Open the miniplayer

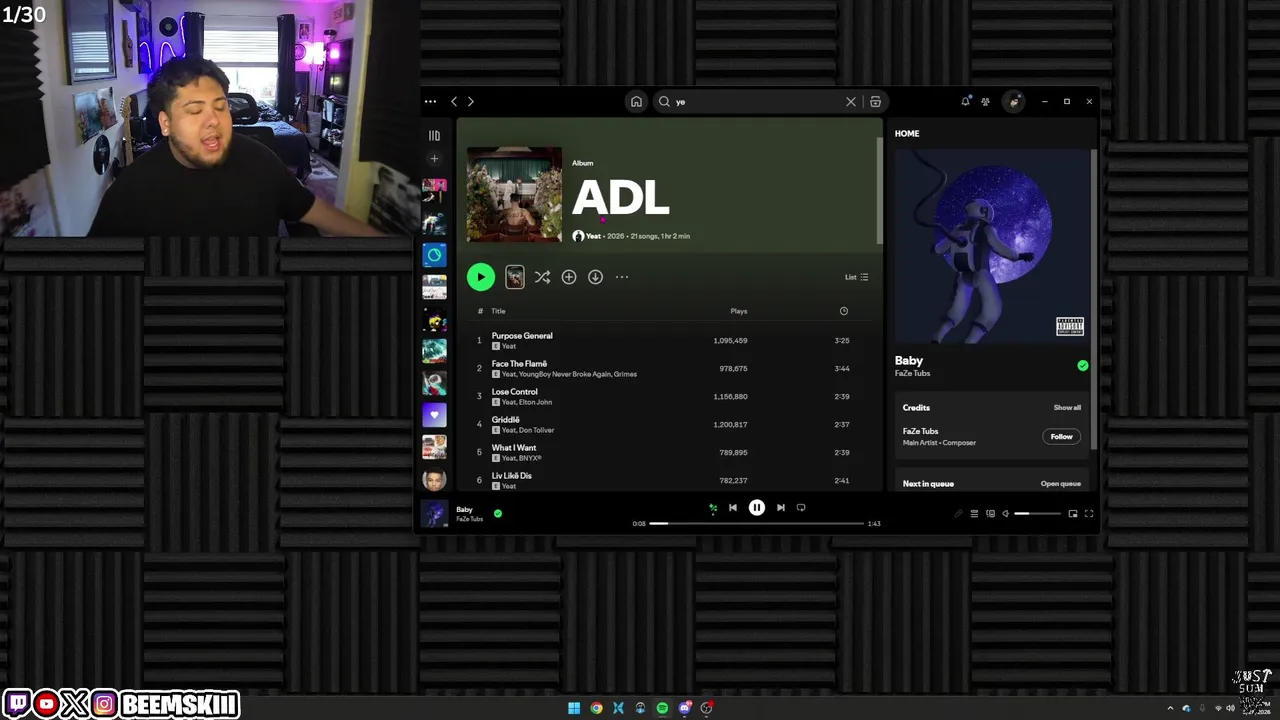[1073, 514]
